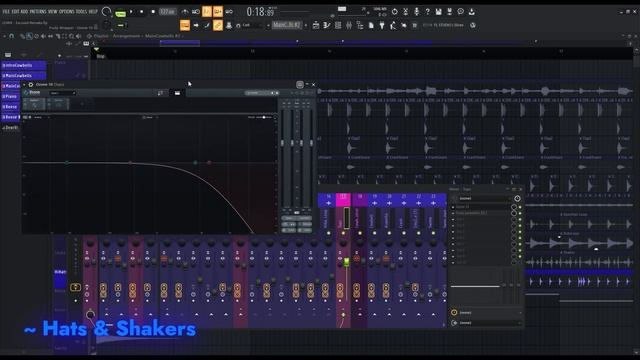Click the circular arrow icon beside scissors
Image resolution: width=640 pixels, height=360 pixels.
point(394,12)
